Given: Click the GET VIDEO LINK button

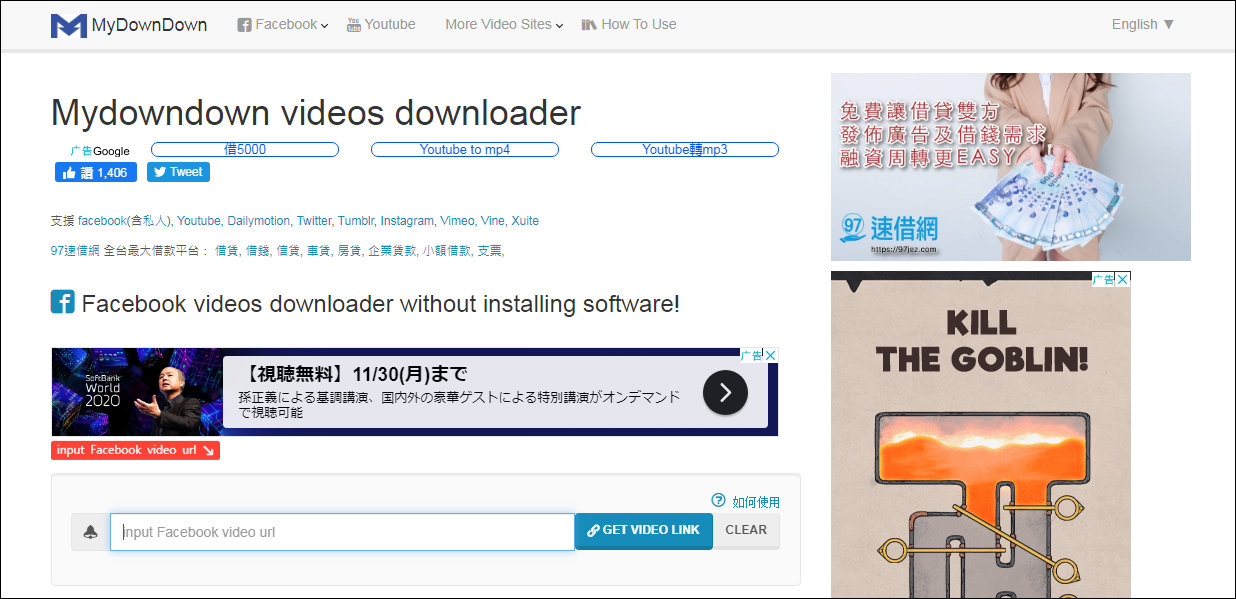Looking at the screenshot, I should coord(644,531).
